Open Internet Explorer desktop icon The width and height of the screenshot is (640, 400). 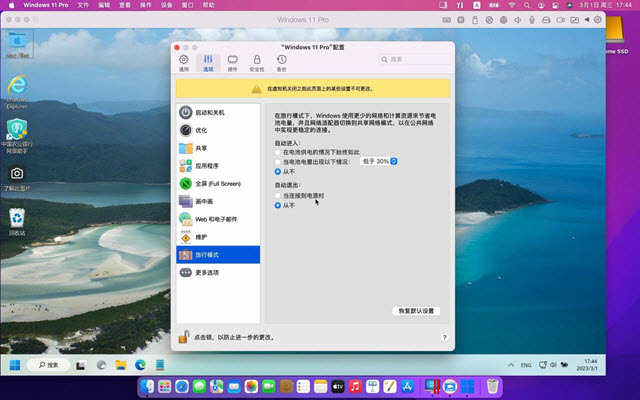click(x=17, y=92)
